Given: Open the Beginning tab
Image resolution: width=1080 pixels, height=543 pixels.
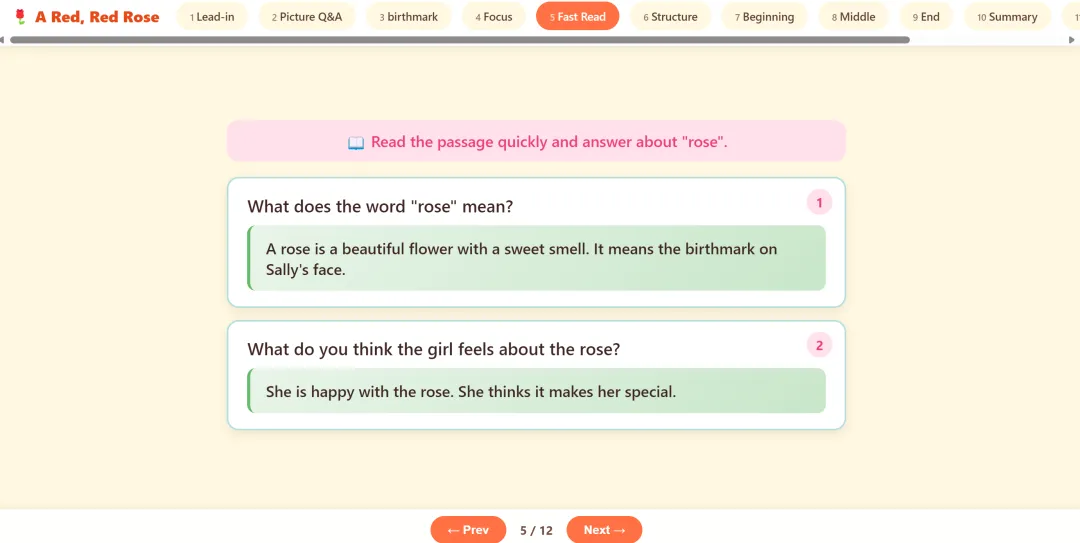Looking at the screenshot, I should click(x=765, y=17).
